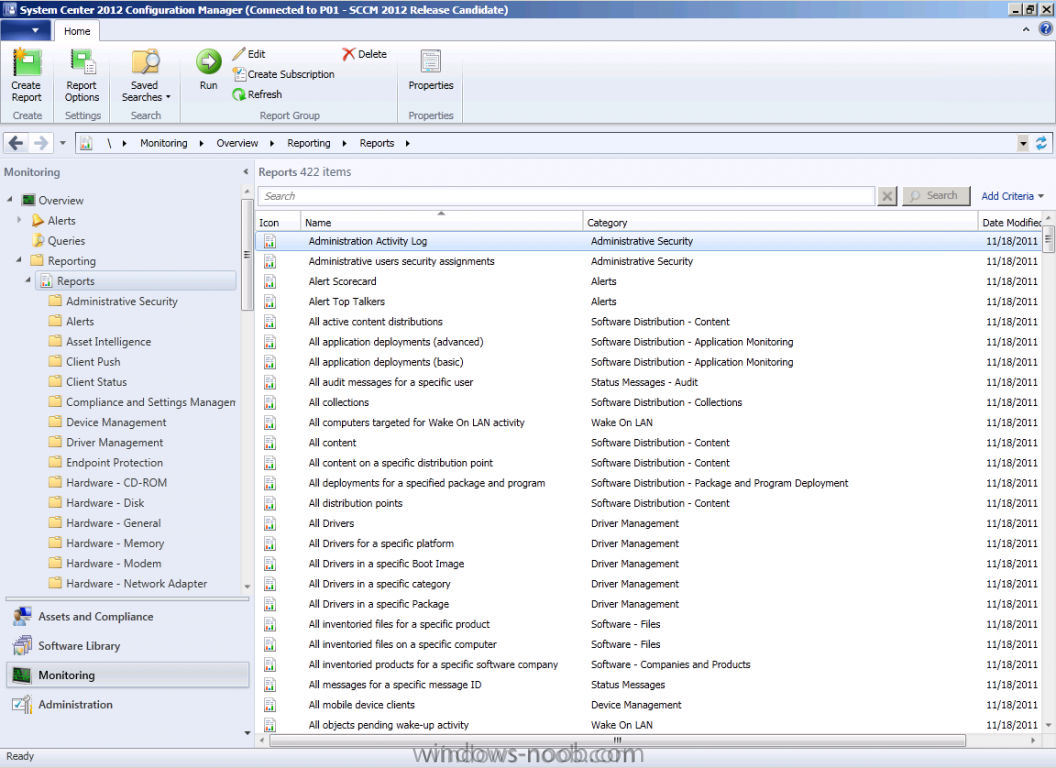Go forward with the Forward arrow
This screenshot has width=1056, height=768.
coord(40,143)
